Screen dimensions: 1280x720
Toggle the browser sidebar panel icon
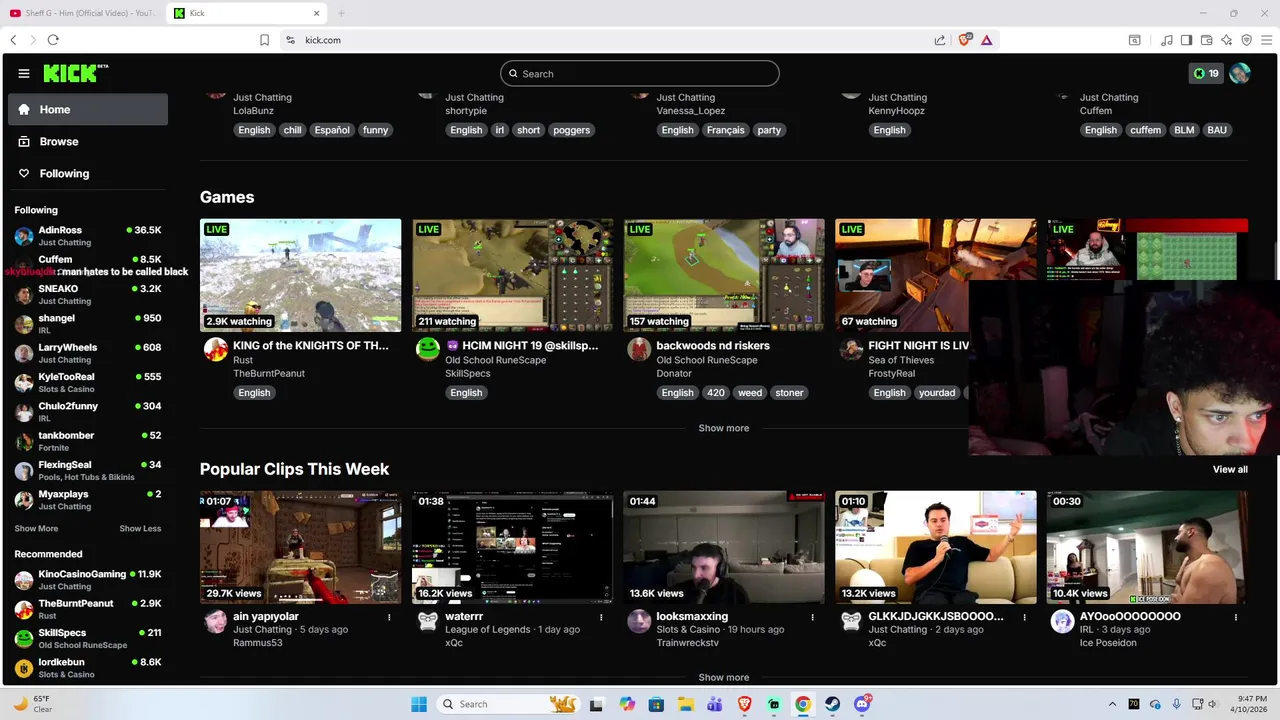(x=1186, y=40)
